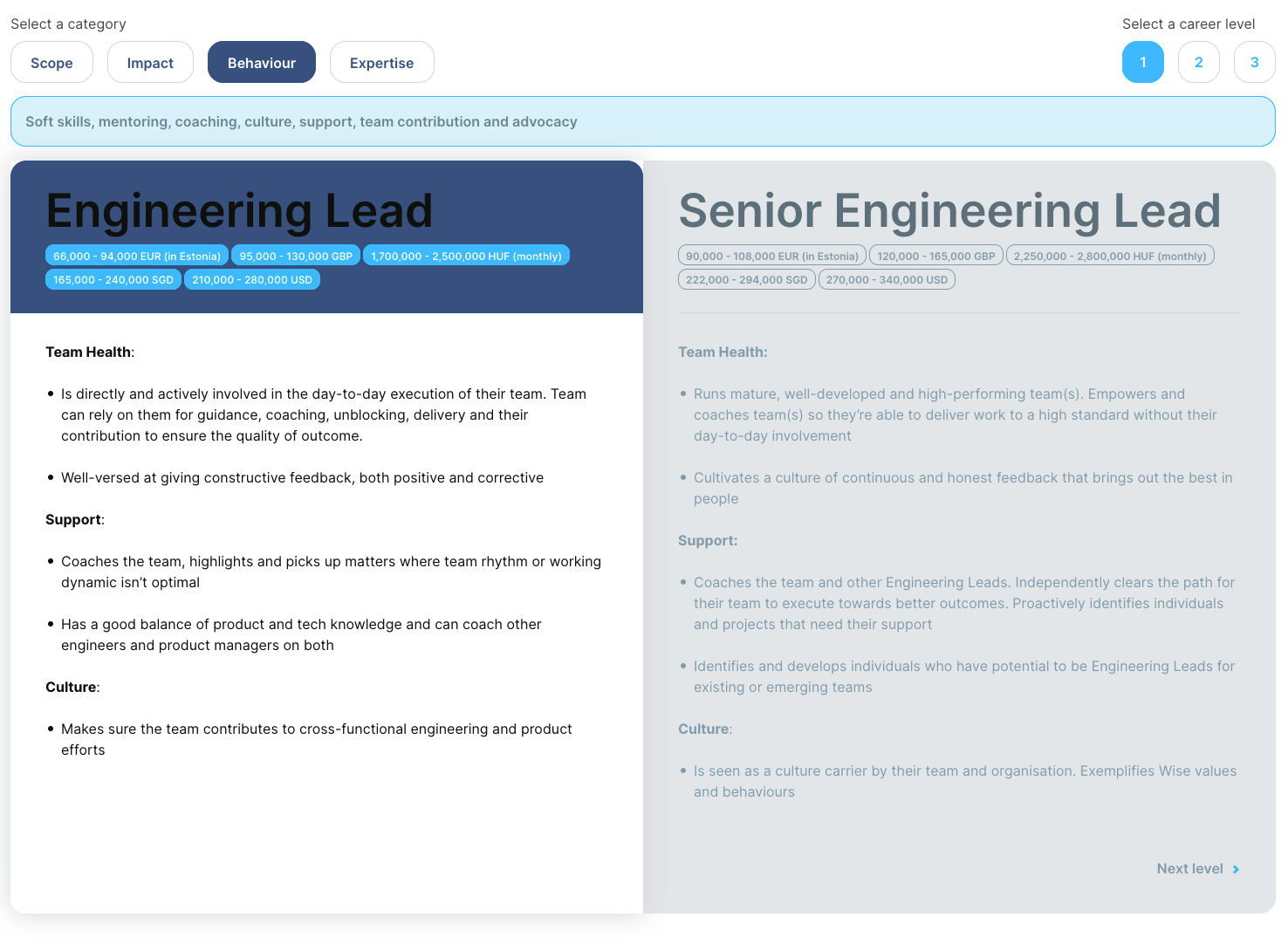
Task: Click the Next level chevron arrow
Action: click(1236, 869)
